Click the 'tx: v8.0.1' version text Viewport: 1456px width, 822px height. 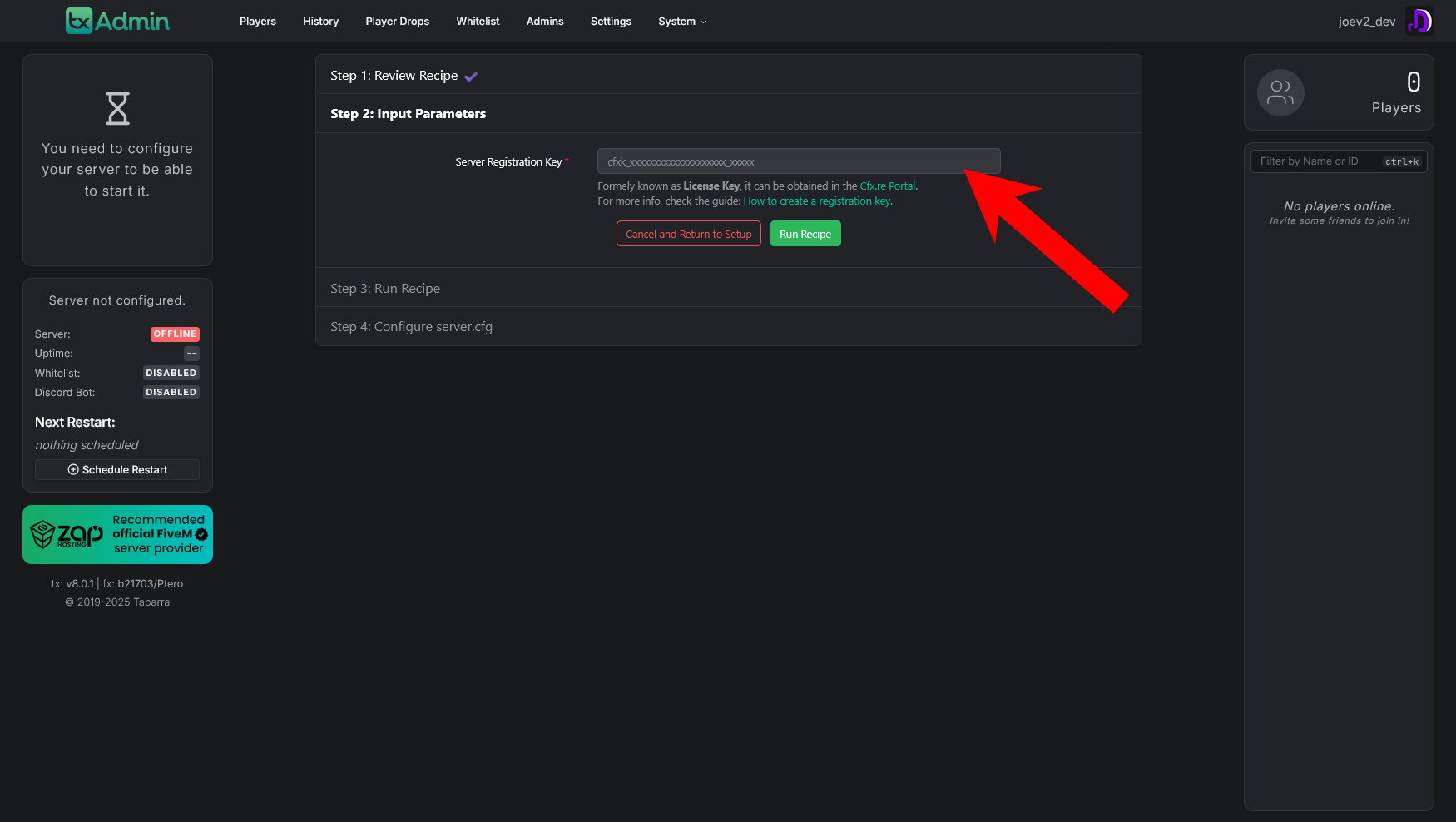pyautogui.click(x=72, y=584)
